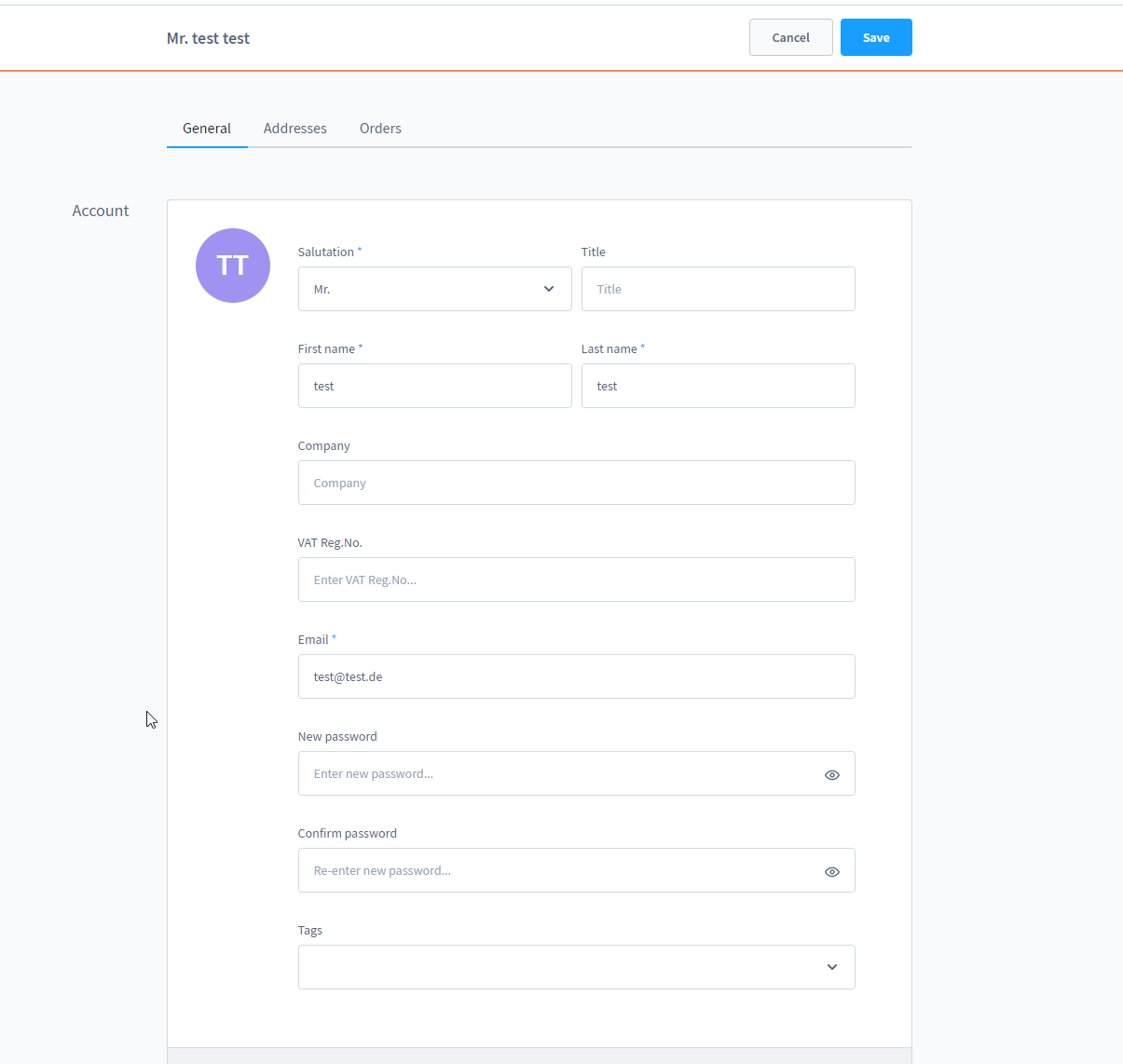Click into the Company input field
Viewport: 1123px width, 1064px height.
576,483
